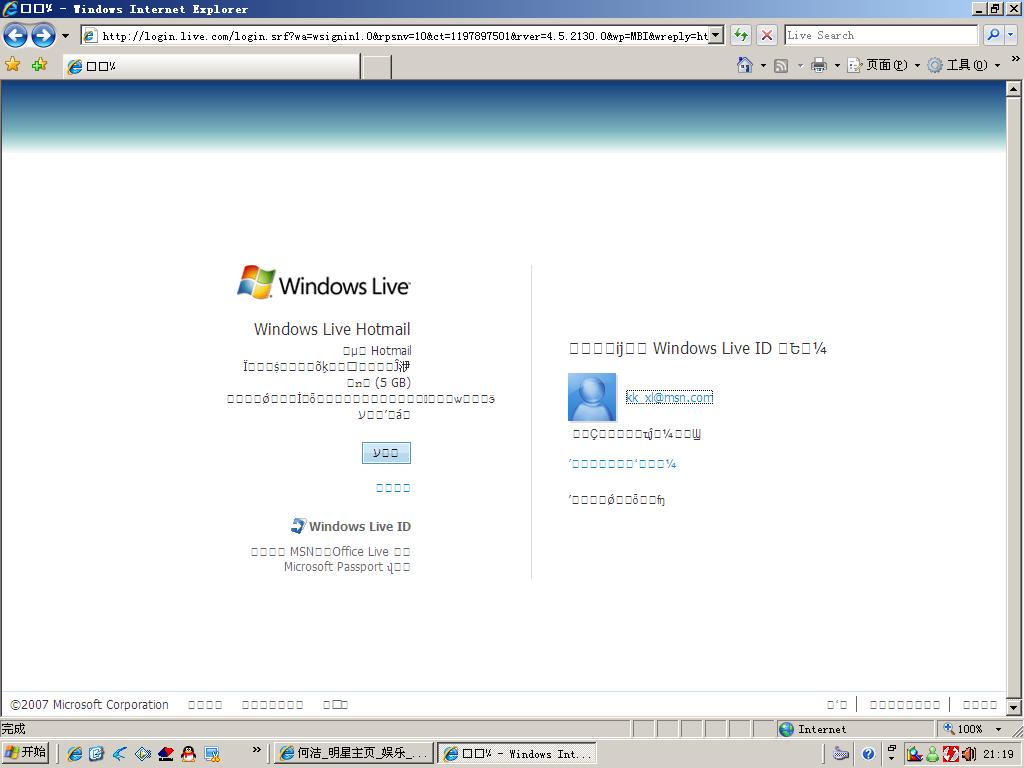Click the browser Forward arrow button
This screenshot has width=1024, height=768.
point(43,36)
